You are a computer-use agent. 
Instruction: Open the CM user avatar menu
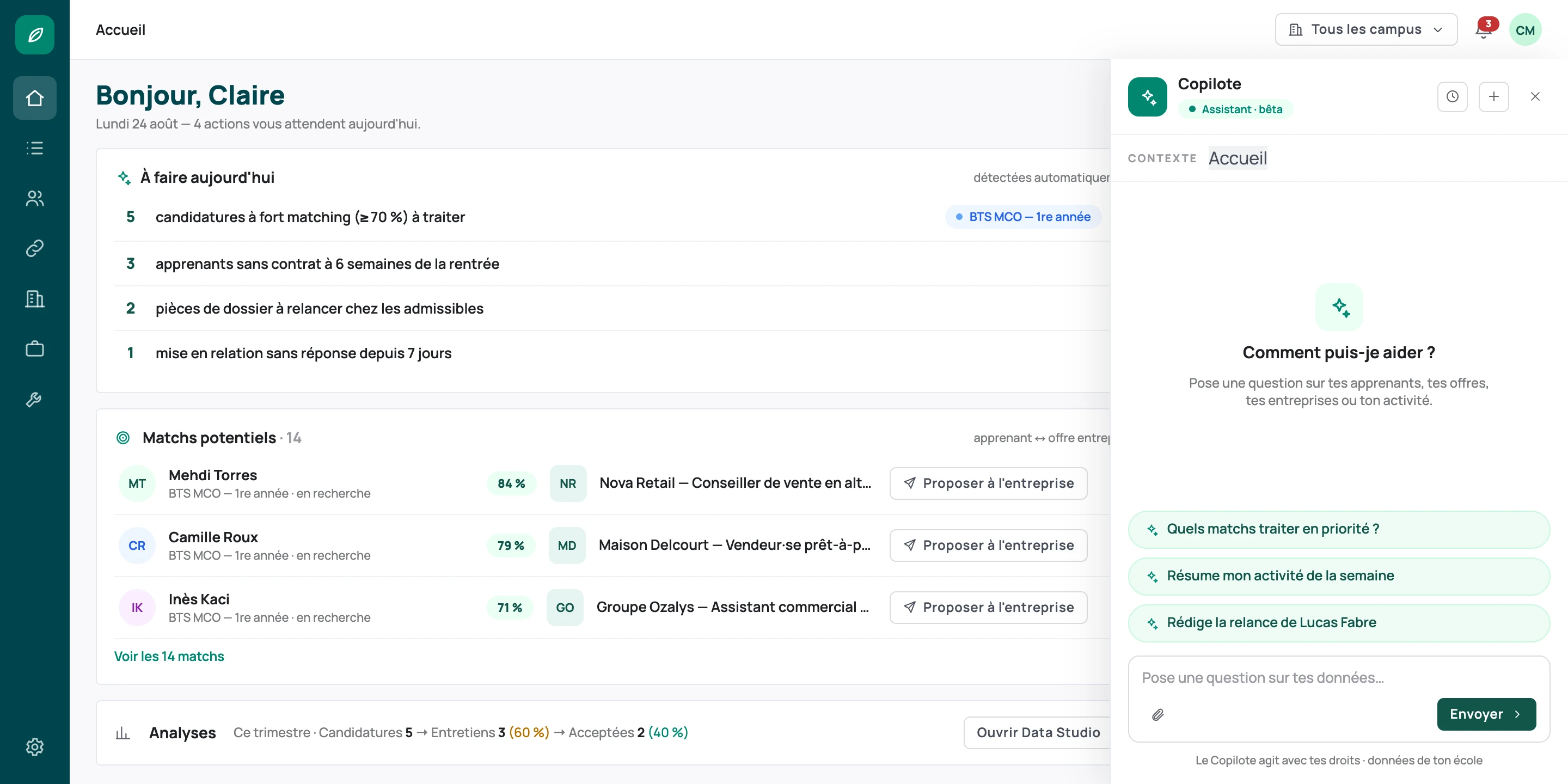[x=1525, y=30]
